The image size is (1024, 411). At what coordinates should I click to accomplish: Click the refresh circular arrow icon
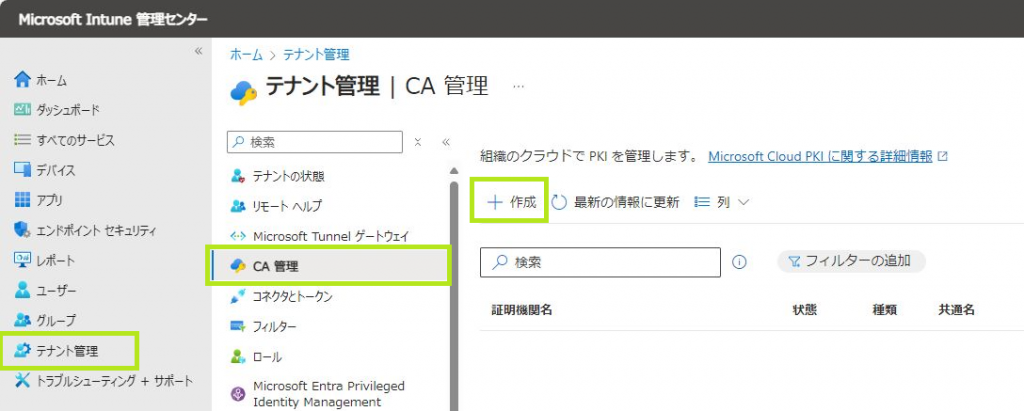559,203
